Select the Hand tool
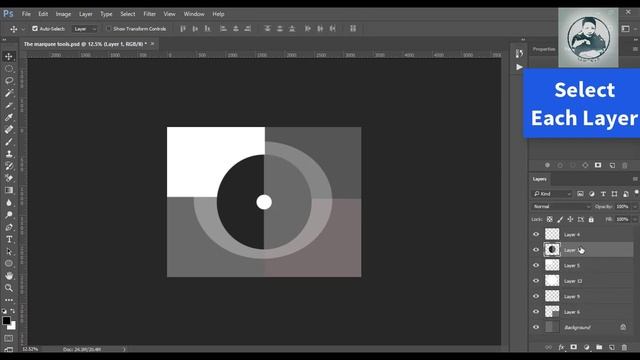Image resolution: width=640 pixels, height=360 pixels. [9, 276]
